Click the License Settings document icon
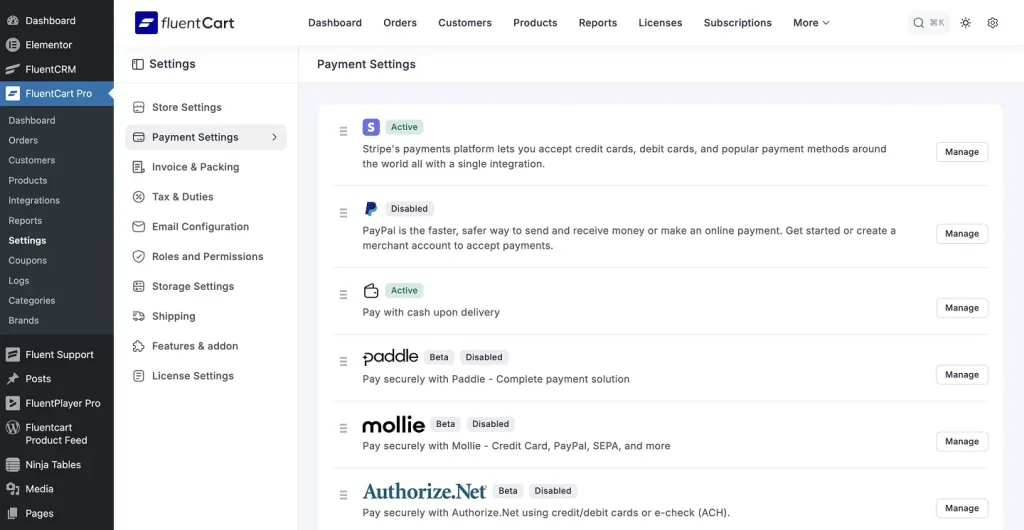Image resolution: width=1024 pixels, height=530 pixels. pyautogui.click(x=138, y=376)
